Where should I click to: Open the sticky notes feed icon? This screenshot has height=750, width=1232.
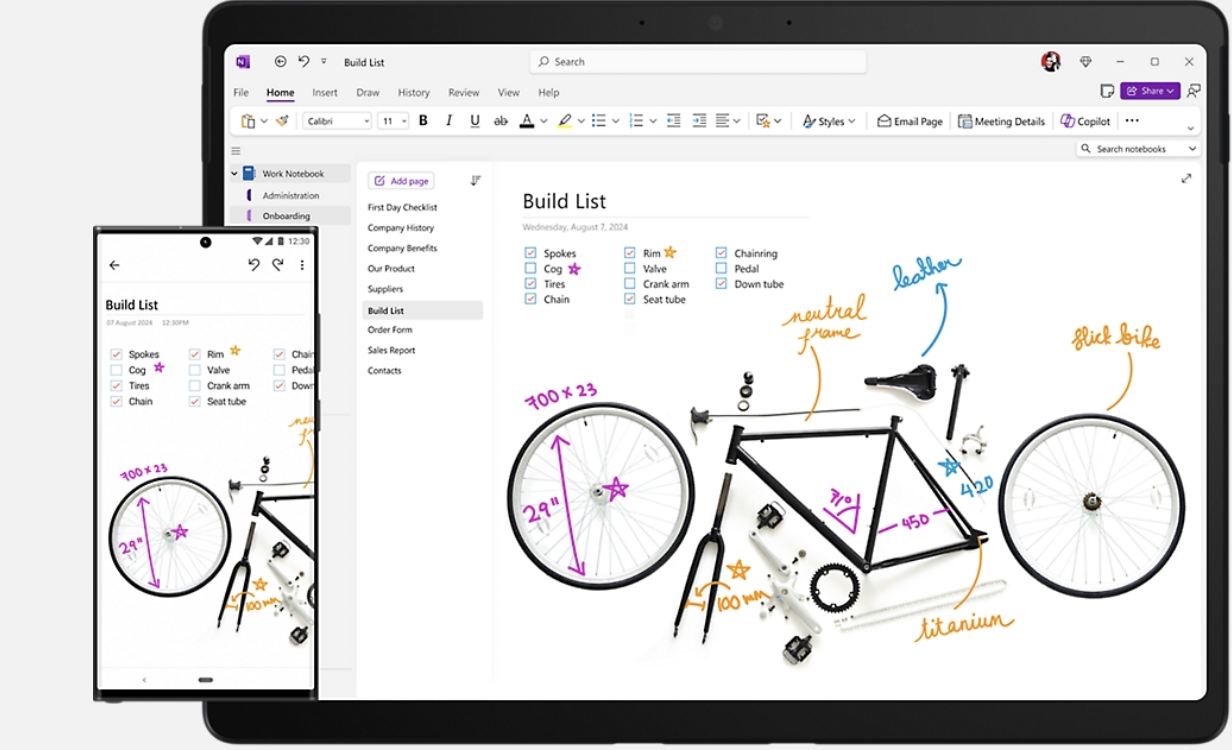click(x=1107, y=91)
